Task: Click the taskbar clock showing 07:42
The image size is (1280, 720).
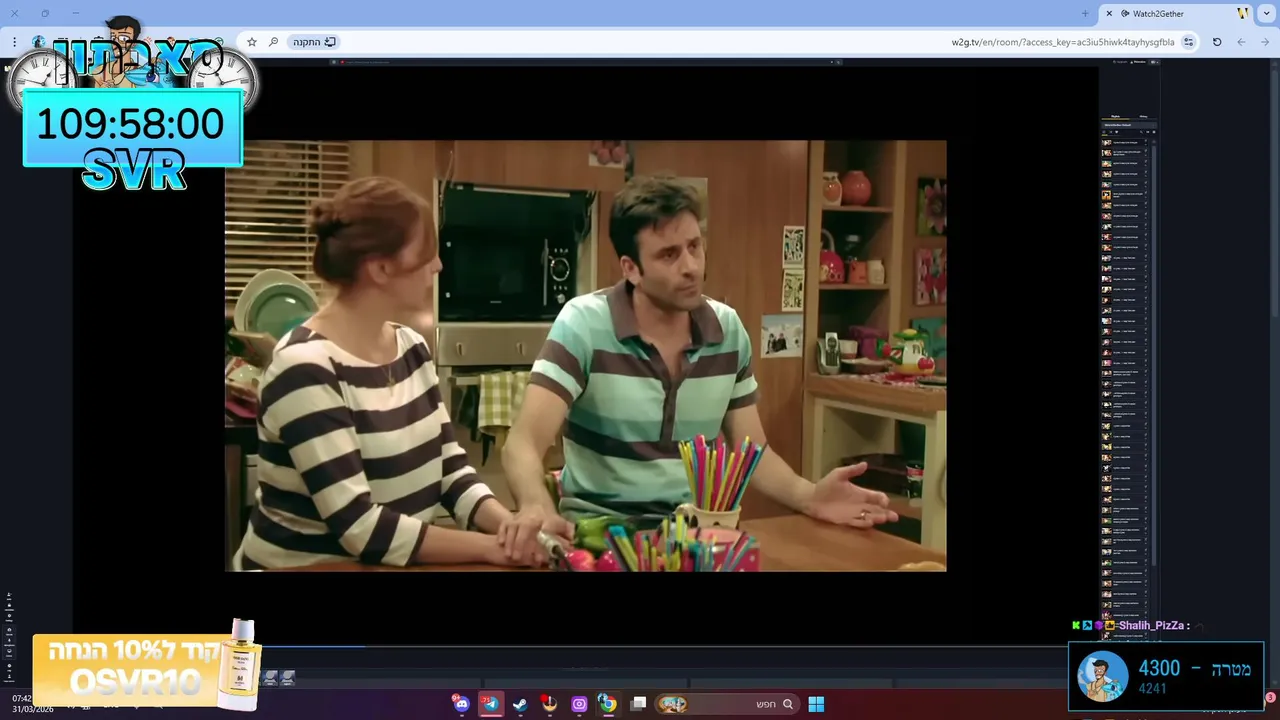Action: pyautogui.click(x=22, y=698)
